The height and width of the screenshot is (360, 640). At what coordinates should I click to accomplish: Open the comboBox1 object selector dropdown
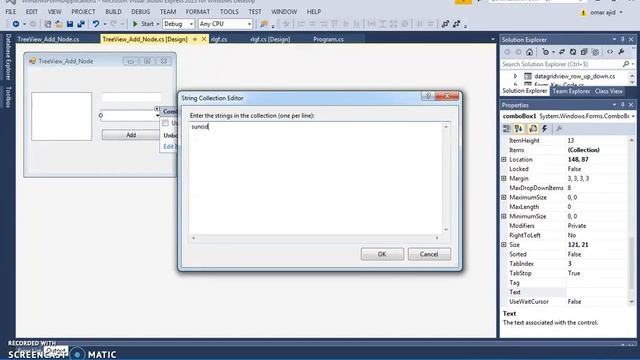(x=633, y=116)
